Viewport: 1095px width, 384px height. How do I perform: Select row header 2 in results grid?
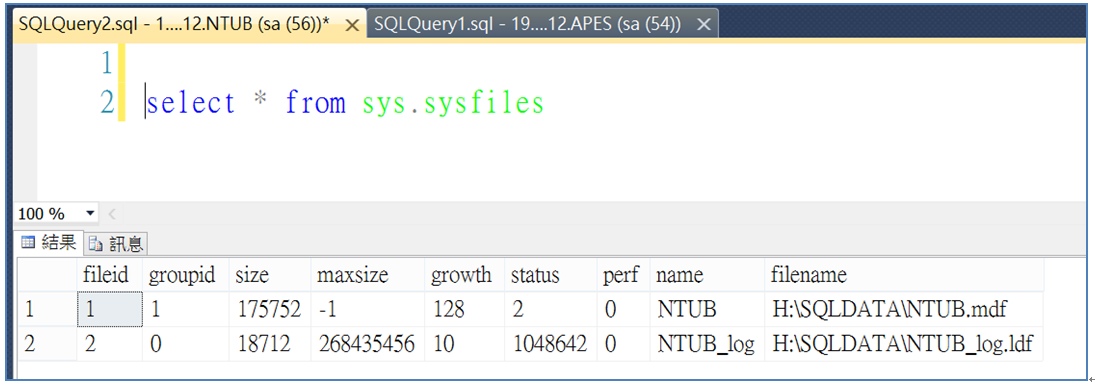click(x=47, y=344)
